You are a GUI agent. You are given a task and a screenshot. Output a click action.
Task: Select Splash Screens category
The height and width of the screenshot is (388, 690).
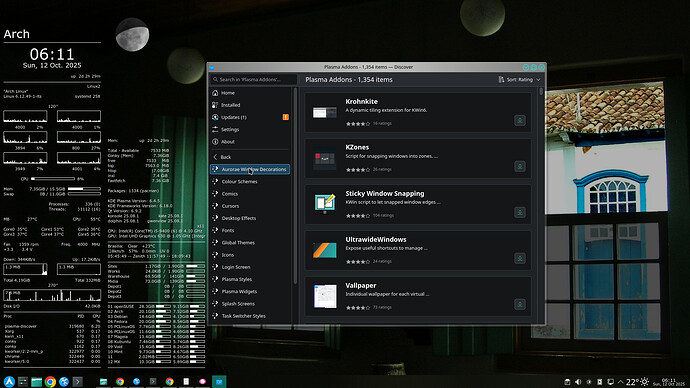click(x=250, y=304)
